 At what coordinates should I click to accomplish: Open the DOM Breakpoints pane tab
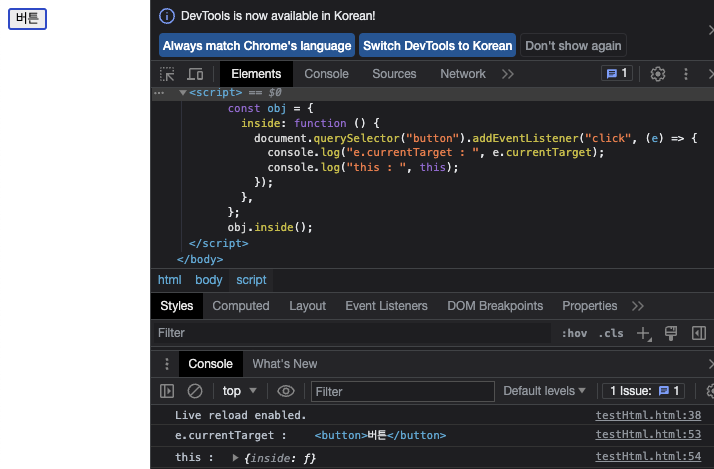point(495,306)
